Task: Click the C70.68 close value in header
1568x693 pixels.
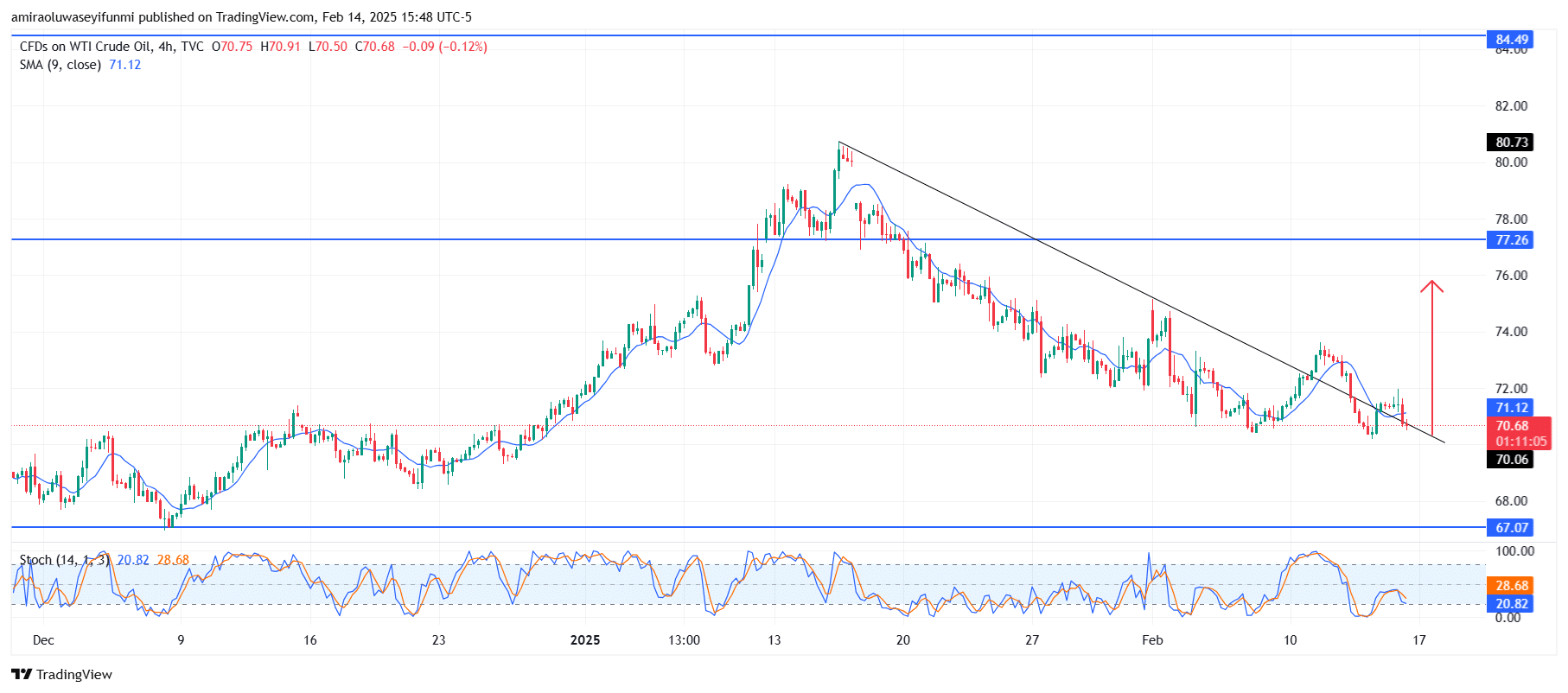Action: 375,47
